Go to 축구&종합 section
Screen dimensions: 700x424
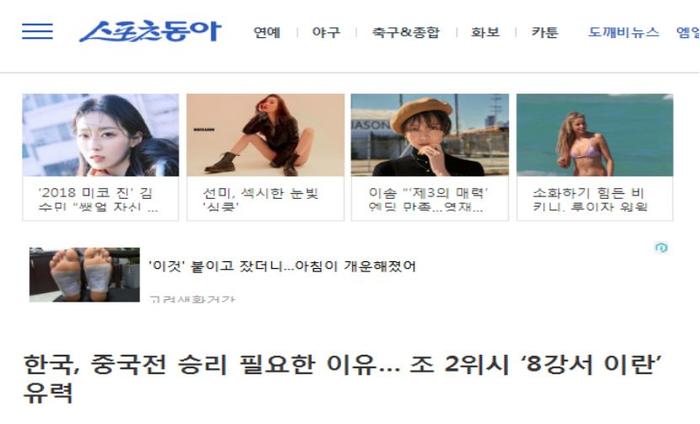point(406,32)
